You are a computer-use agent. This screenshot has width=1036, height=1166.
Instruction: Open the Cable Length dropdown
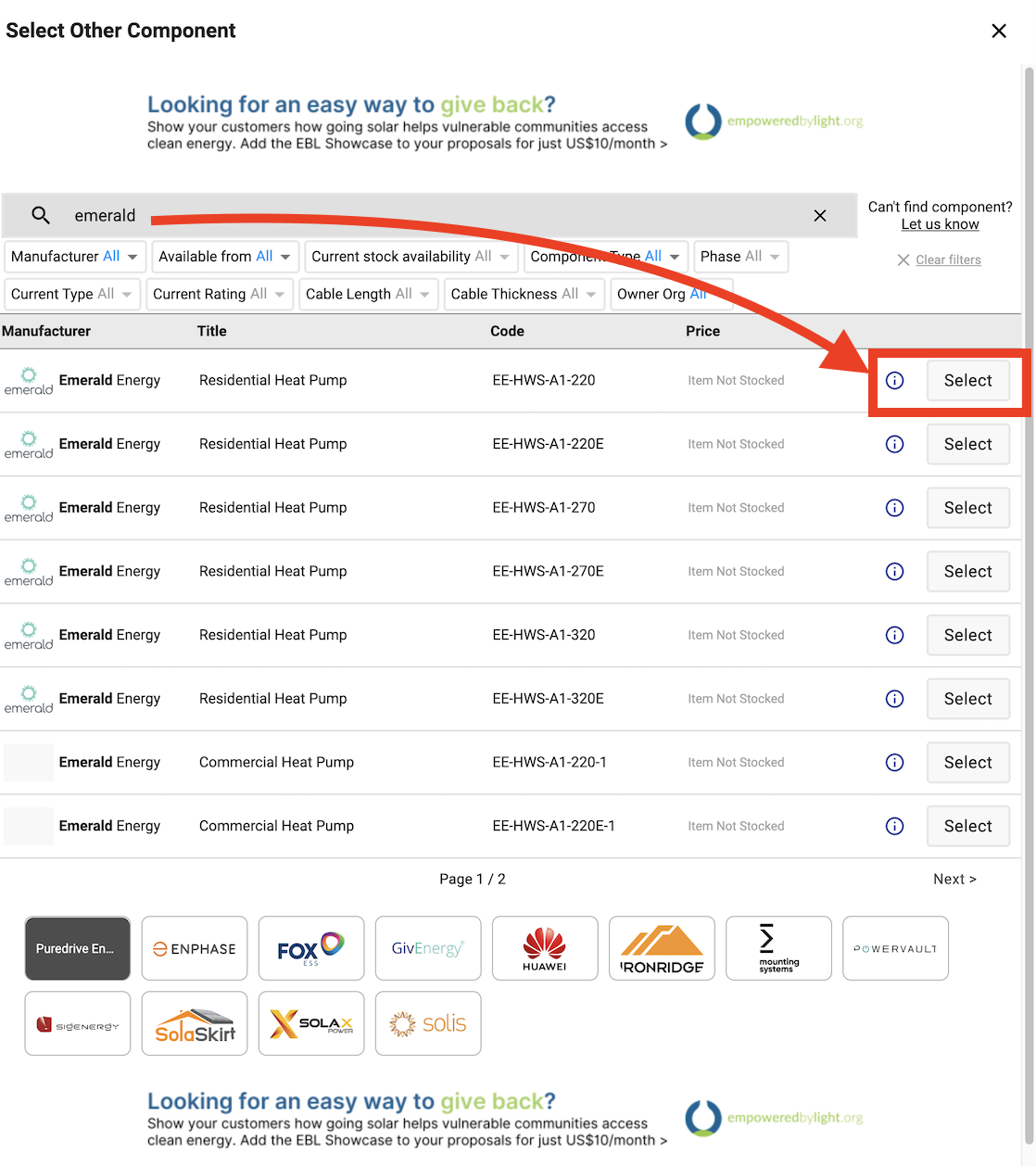click(x=368, y=294)
